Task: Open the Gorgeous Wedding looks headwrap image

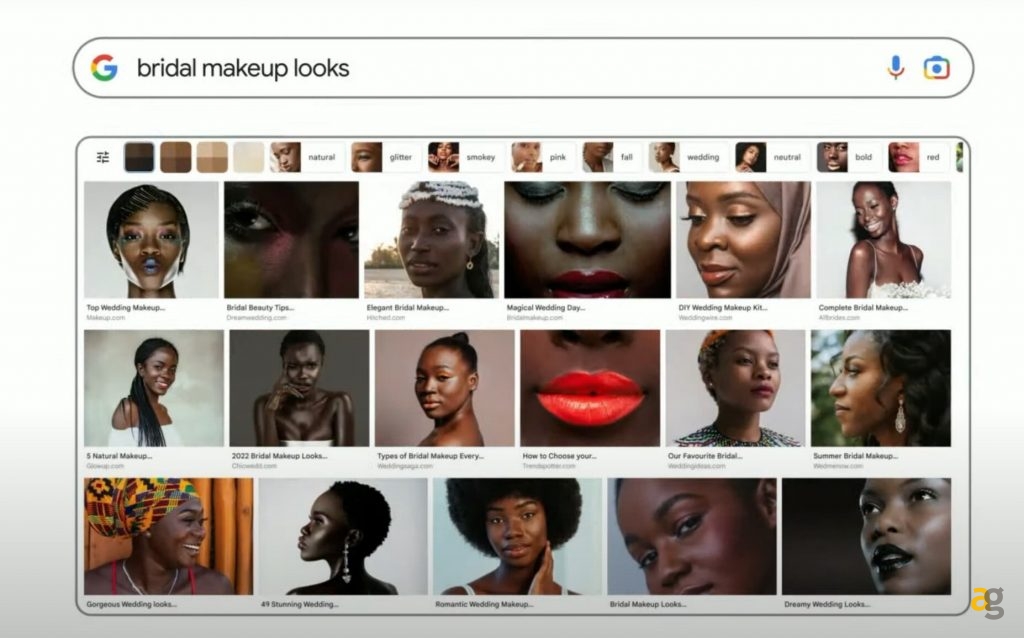Action: (168, 536)
